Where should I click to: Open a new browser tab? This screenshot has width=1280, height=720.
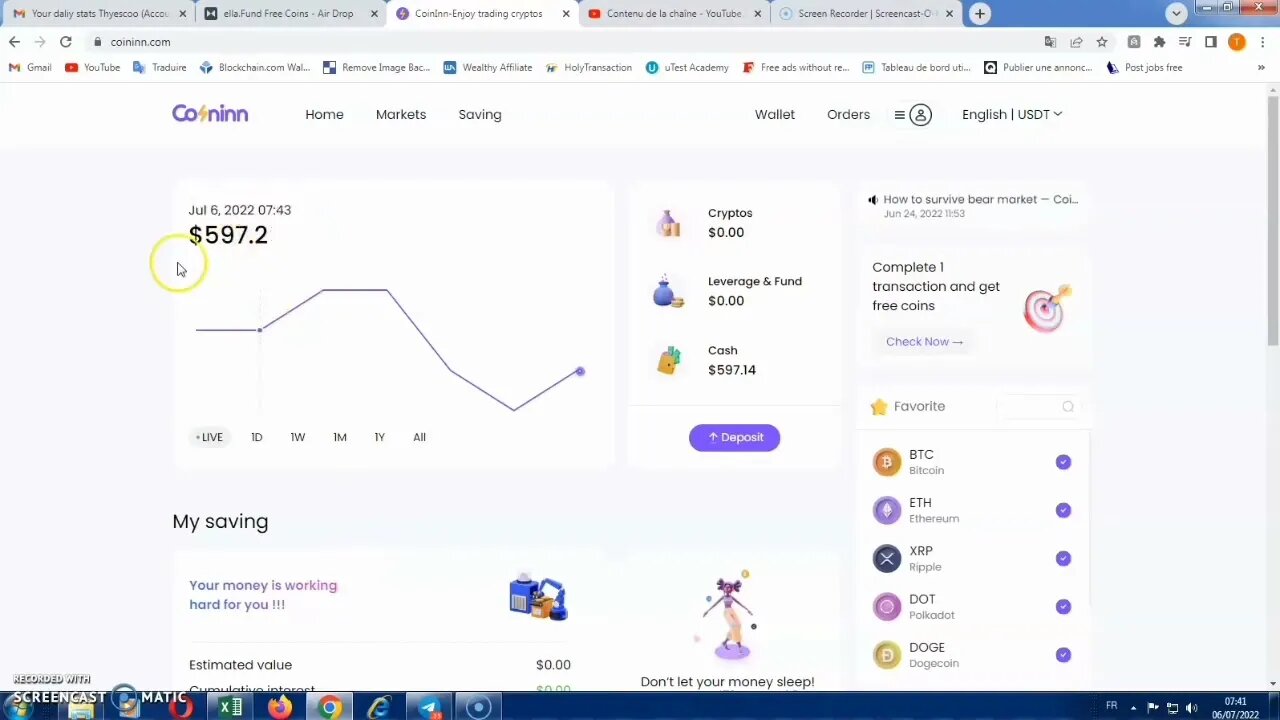click(980, 13)
